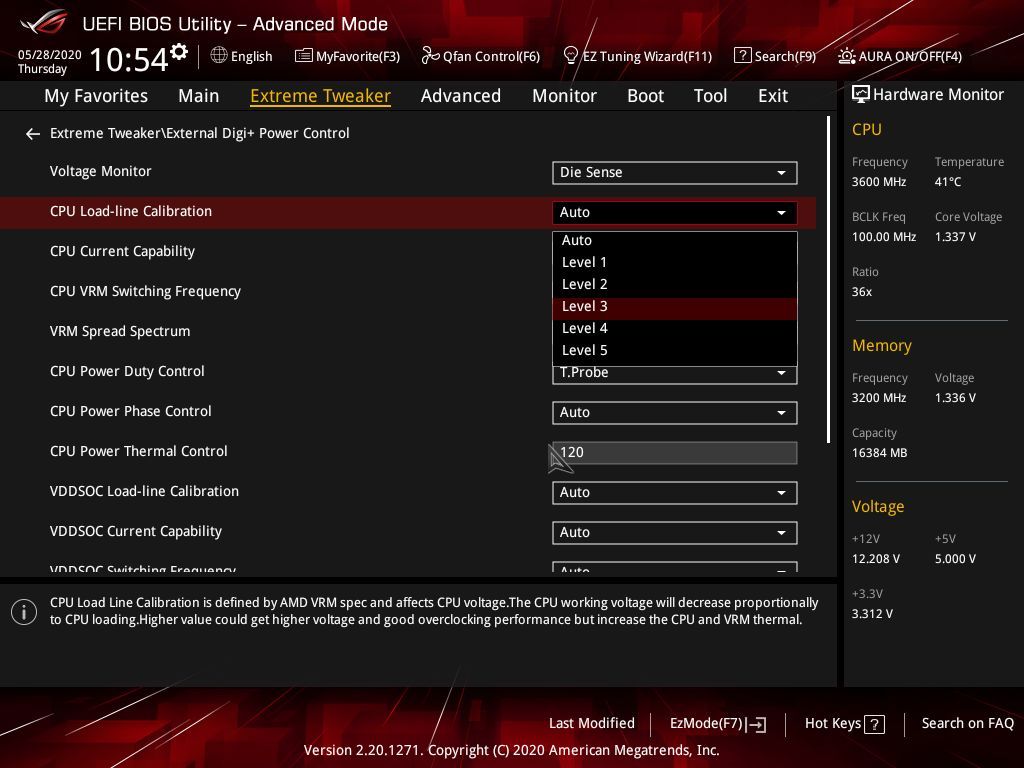Switch to My Favorites tab
Screen dimensions: 1024x768
96,96
